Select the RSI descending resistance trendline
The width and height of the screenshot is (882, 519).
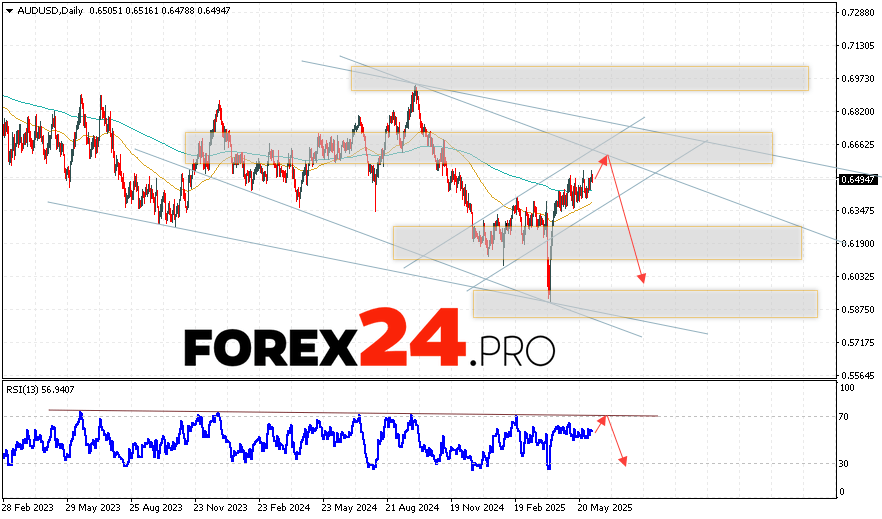pos(350,412)
